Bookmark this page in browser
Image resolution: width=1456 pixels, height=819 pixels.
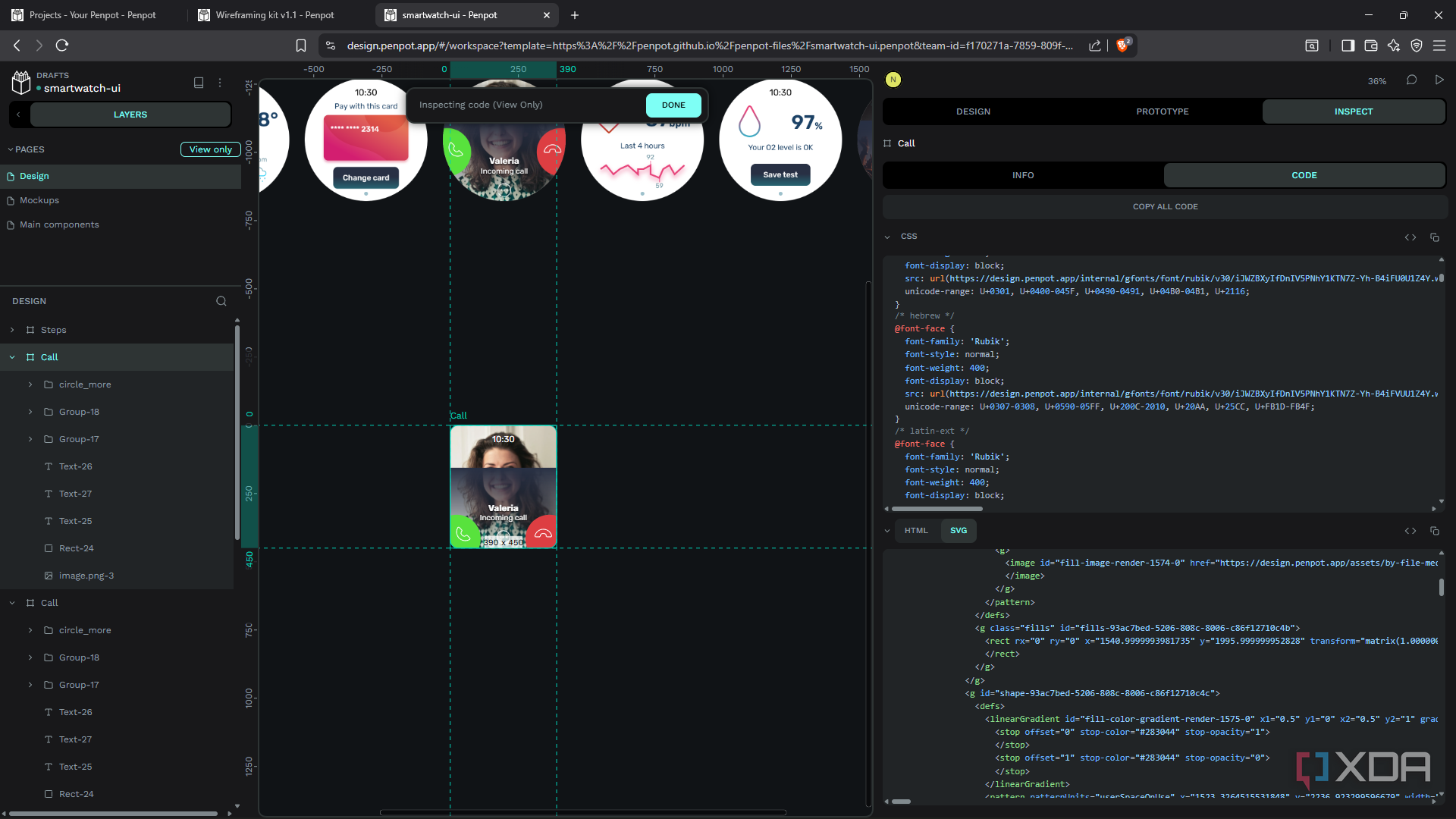[x=301, y=45]
